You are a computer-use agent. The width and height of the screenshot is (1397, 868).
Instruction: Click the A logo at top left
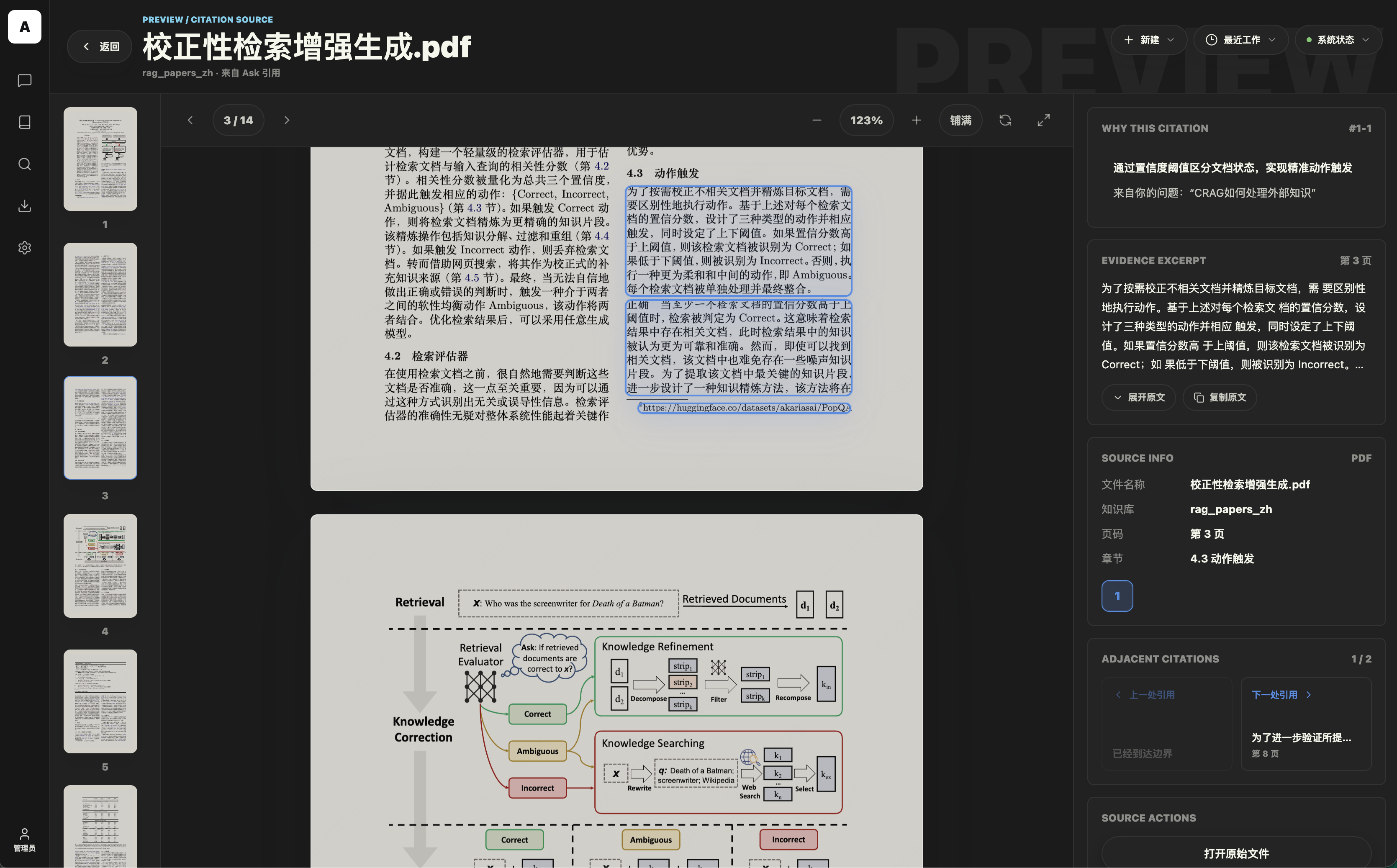[x=24, y=26]
